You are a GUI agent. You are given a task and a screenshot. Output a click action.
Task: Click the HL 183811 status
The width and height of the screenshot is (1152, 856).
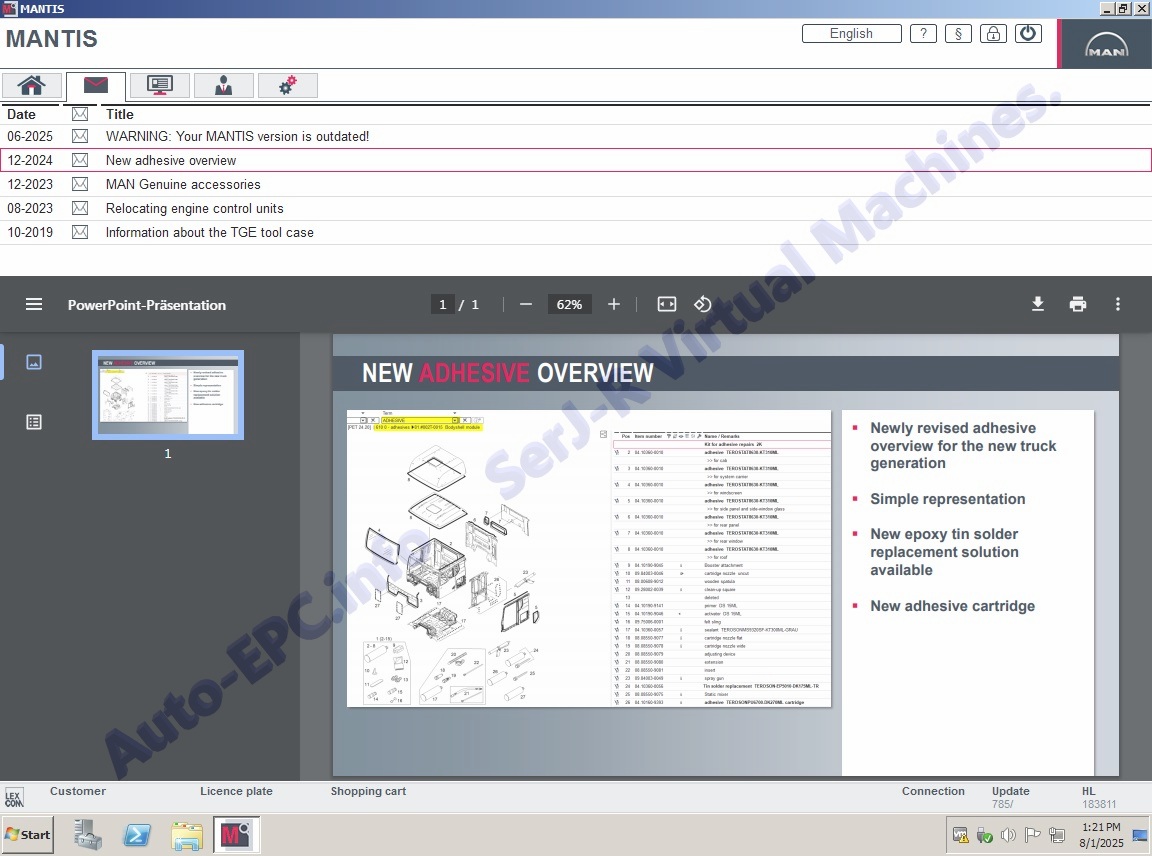click(1098, 797)
